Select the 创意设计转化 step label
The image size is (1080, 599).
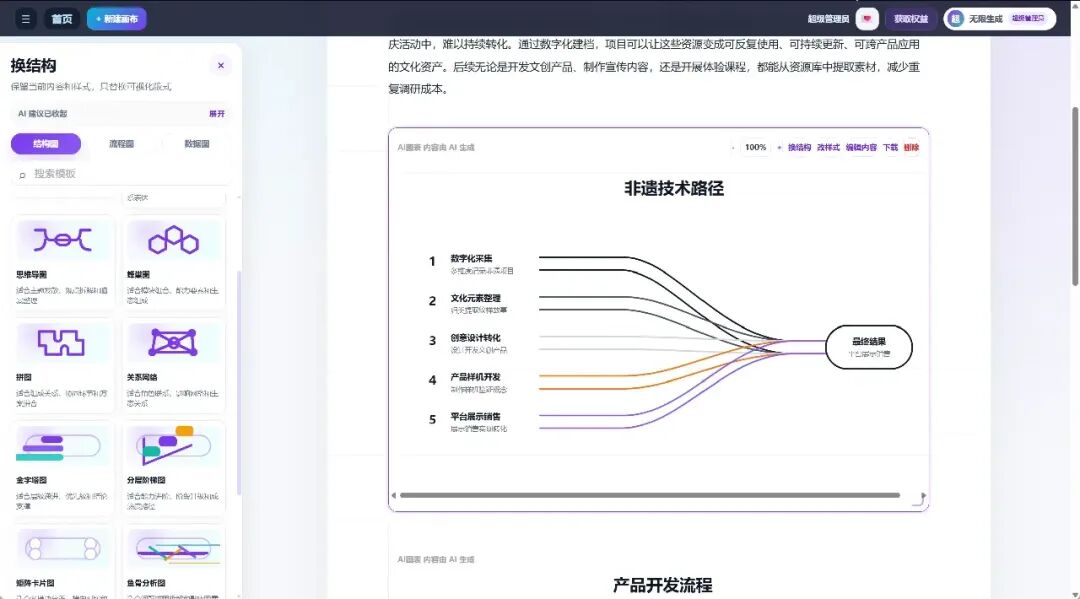476,337
